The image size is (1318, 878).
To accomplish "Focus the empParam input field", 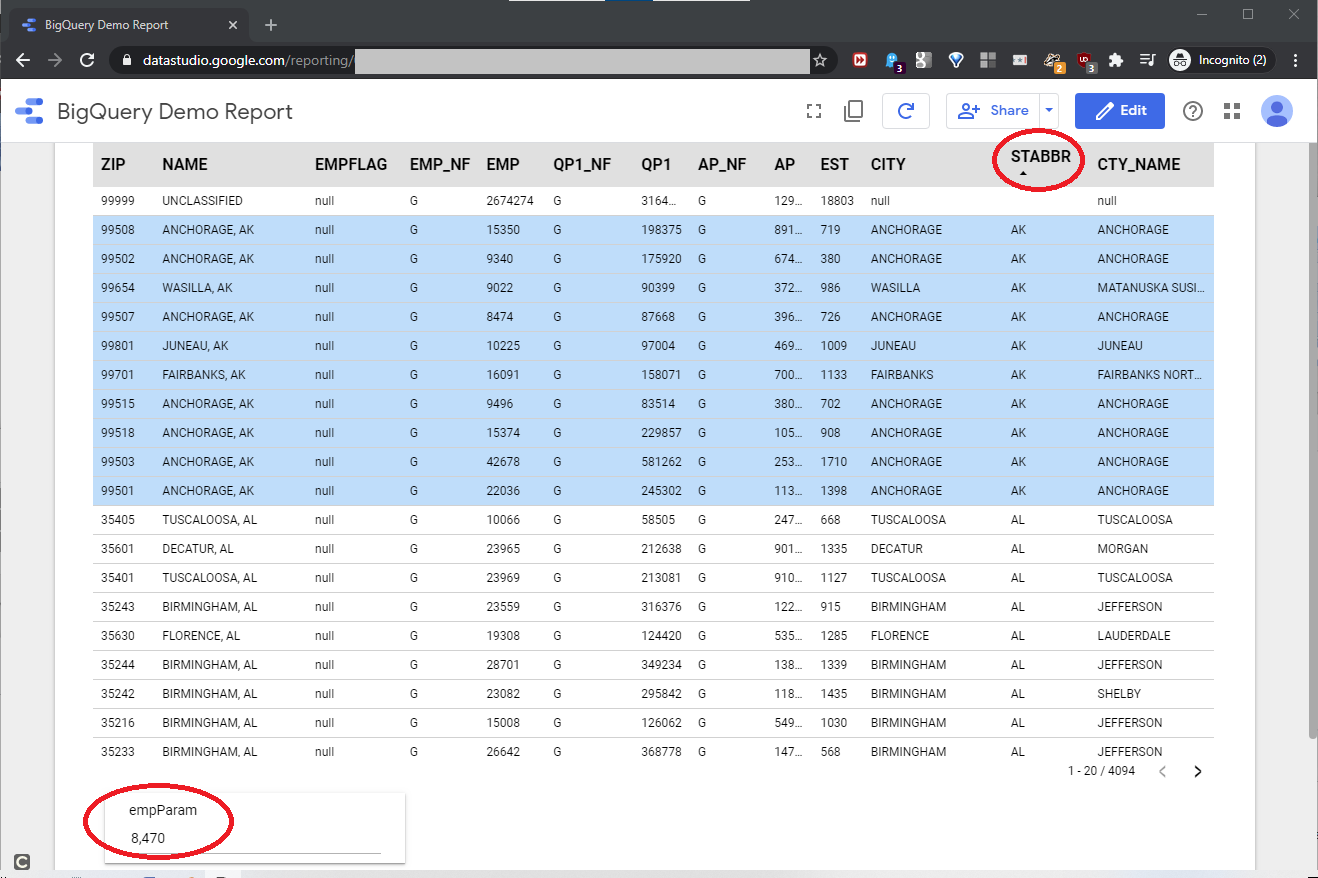I will tap(255, 839).
